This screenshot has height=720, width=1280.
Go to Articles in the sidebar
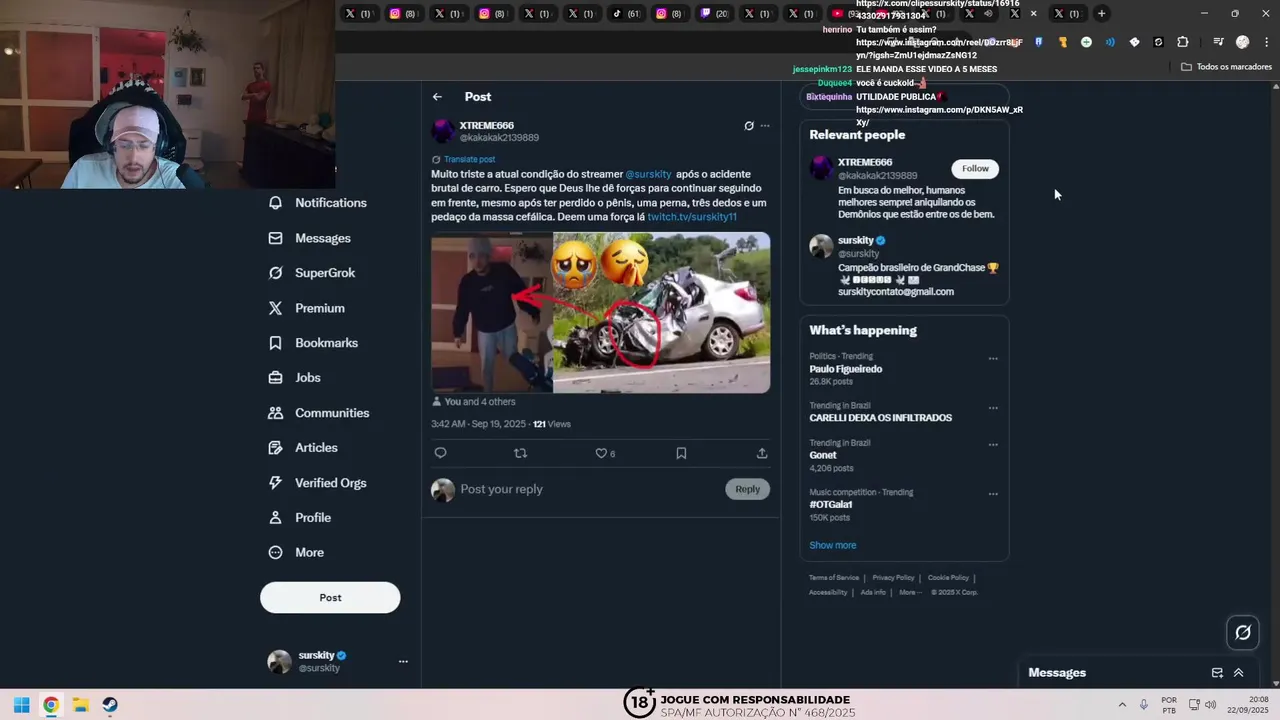tap(302, 448)
